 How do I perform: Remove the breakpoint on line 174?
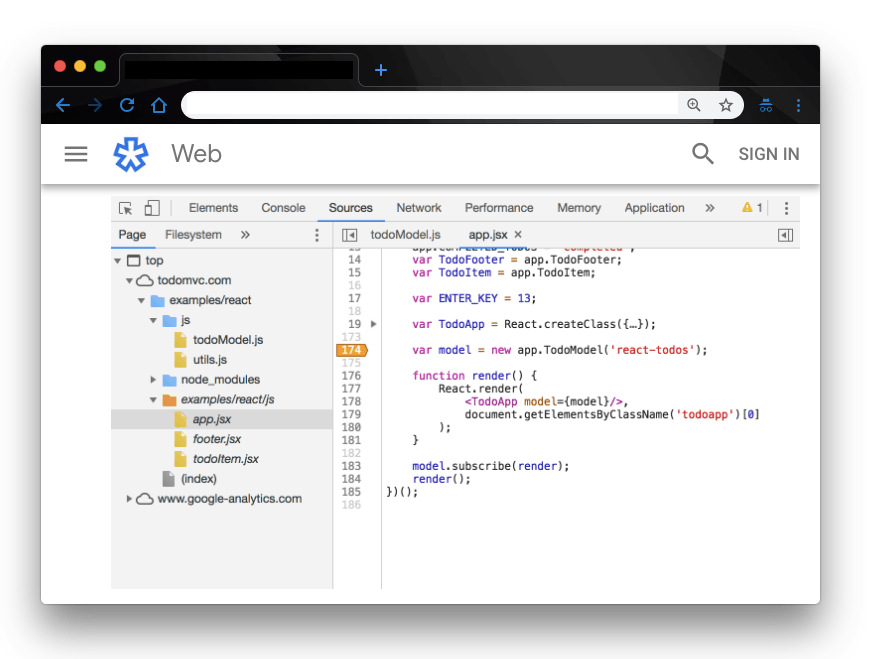[x=352, y=350]
